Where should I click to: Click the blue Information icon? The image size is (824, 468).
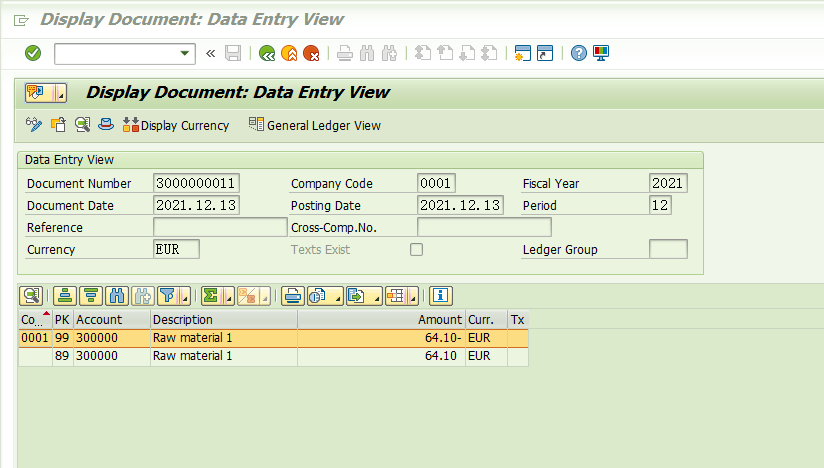[440, 296]
